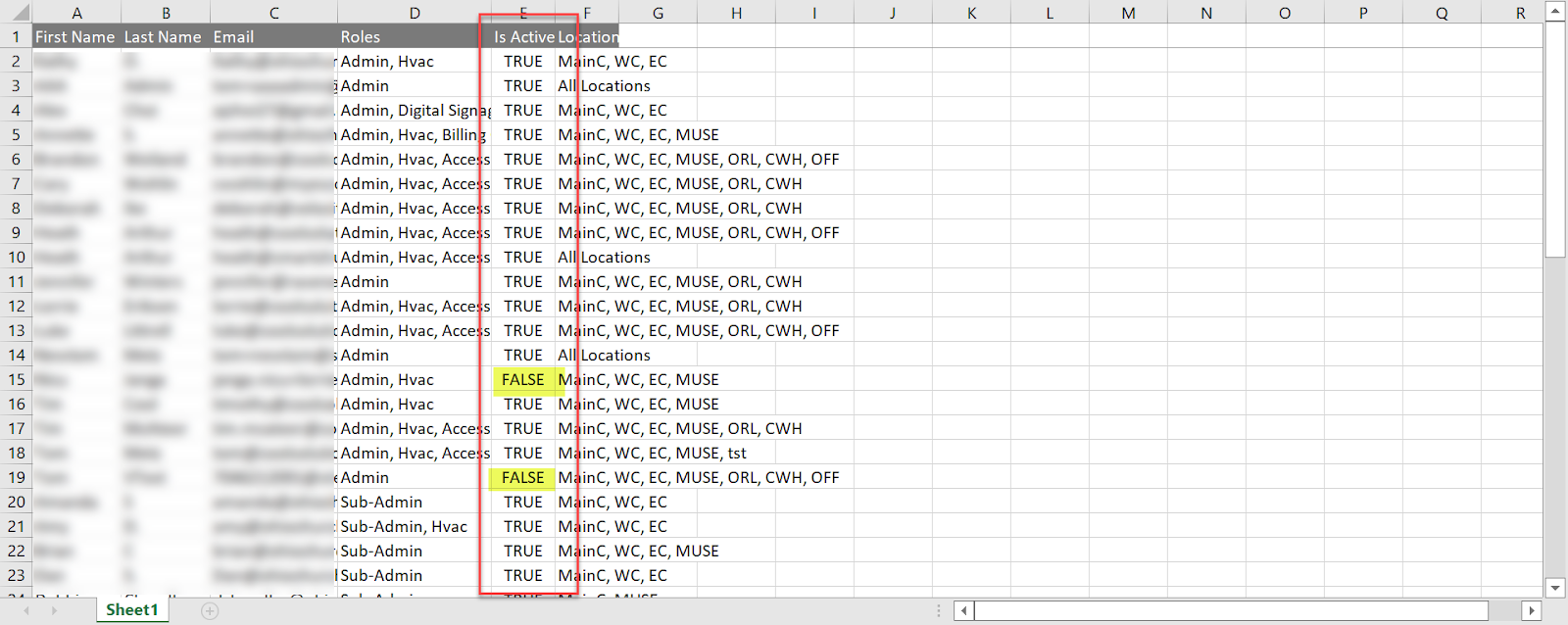The image size is (1568, 625).
Task: Select column D header
Action: pos(415,13)
